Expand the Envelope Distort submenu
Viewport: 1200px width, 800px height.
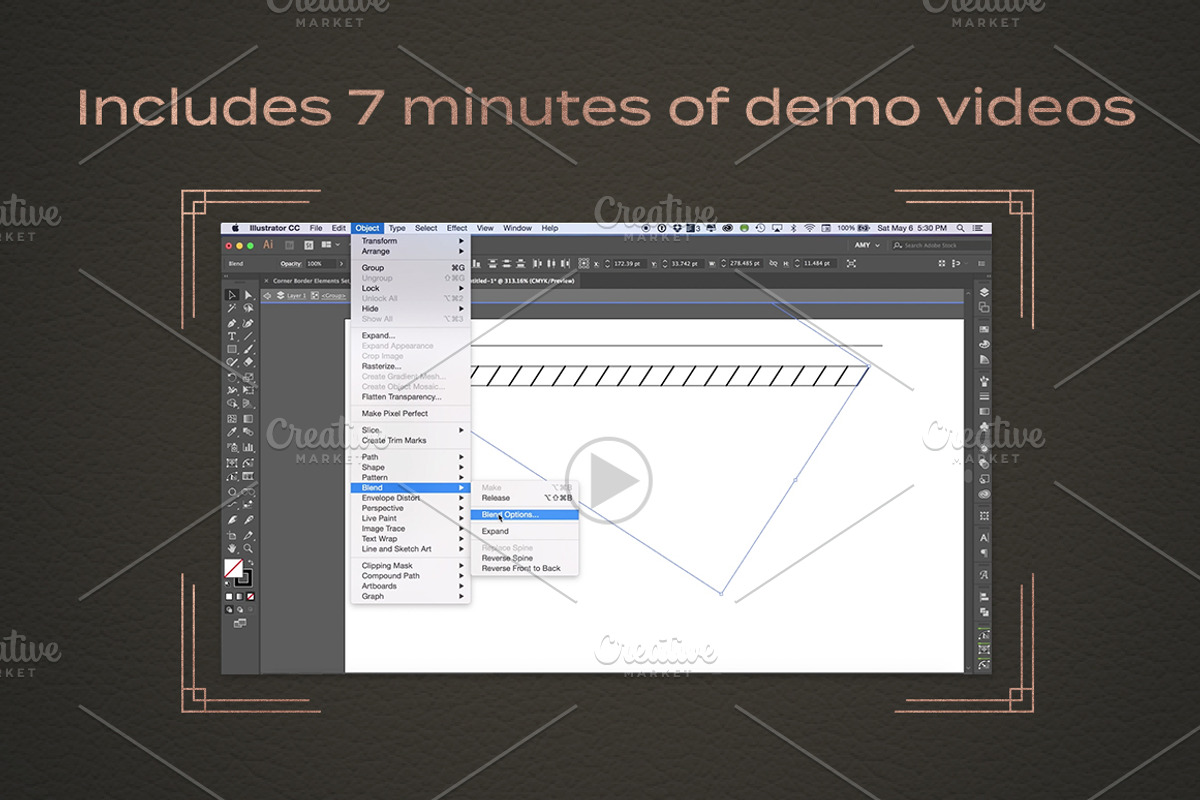[x=411, y=498]
